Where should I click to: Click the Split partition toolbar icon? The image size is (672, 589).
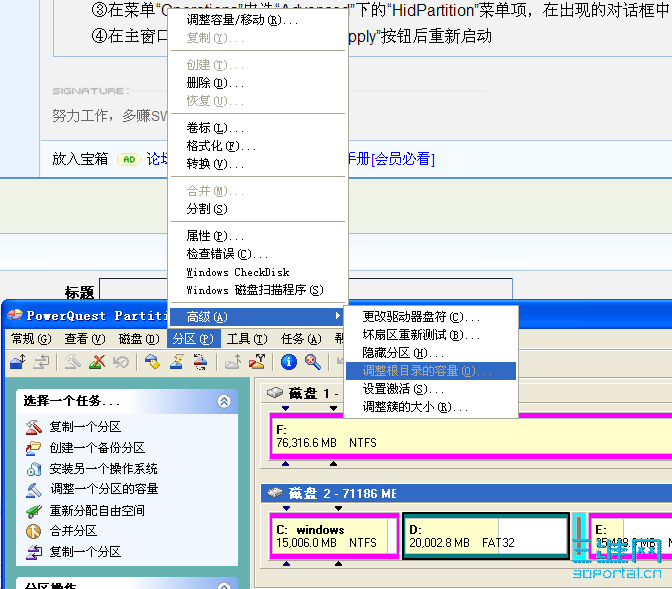click(257, 362)
